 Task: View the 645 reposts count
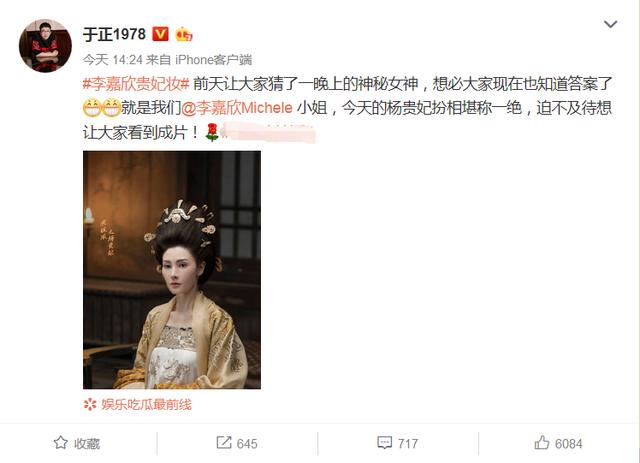coord(247,443)
